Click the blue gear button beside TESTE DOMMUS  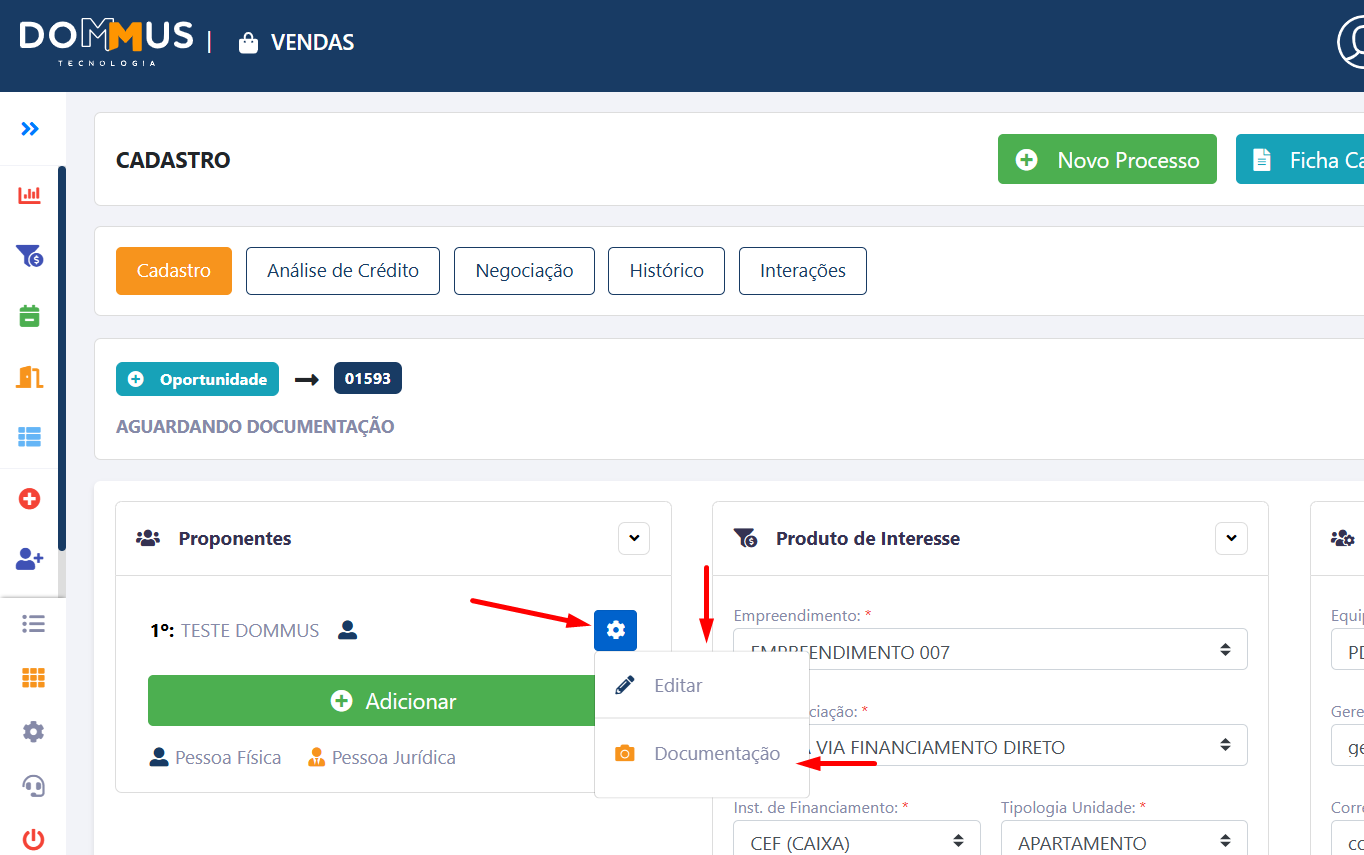[x=615, y=630]
